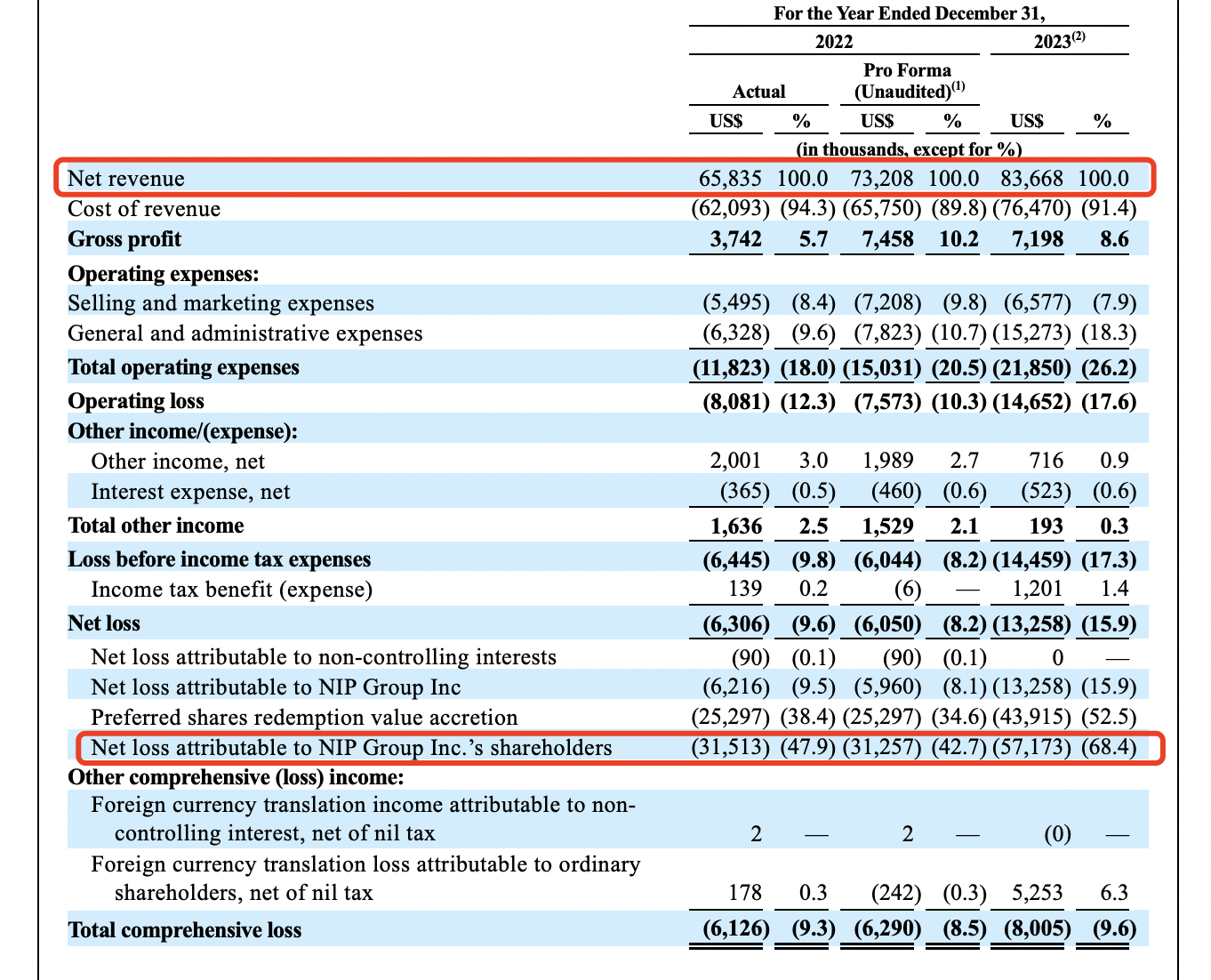Select "Net loss attributable to NIP Group Inc" label
This screenshot has width=1211, height=980.
tap(276, 687)
